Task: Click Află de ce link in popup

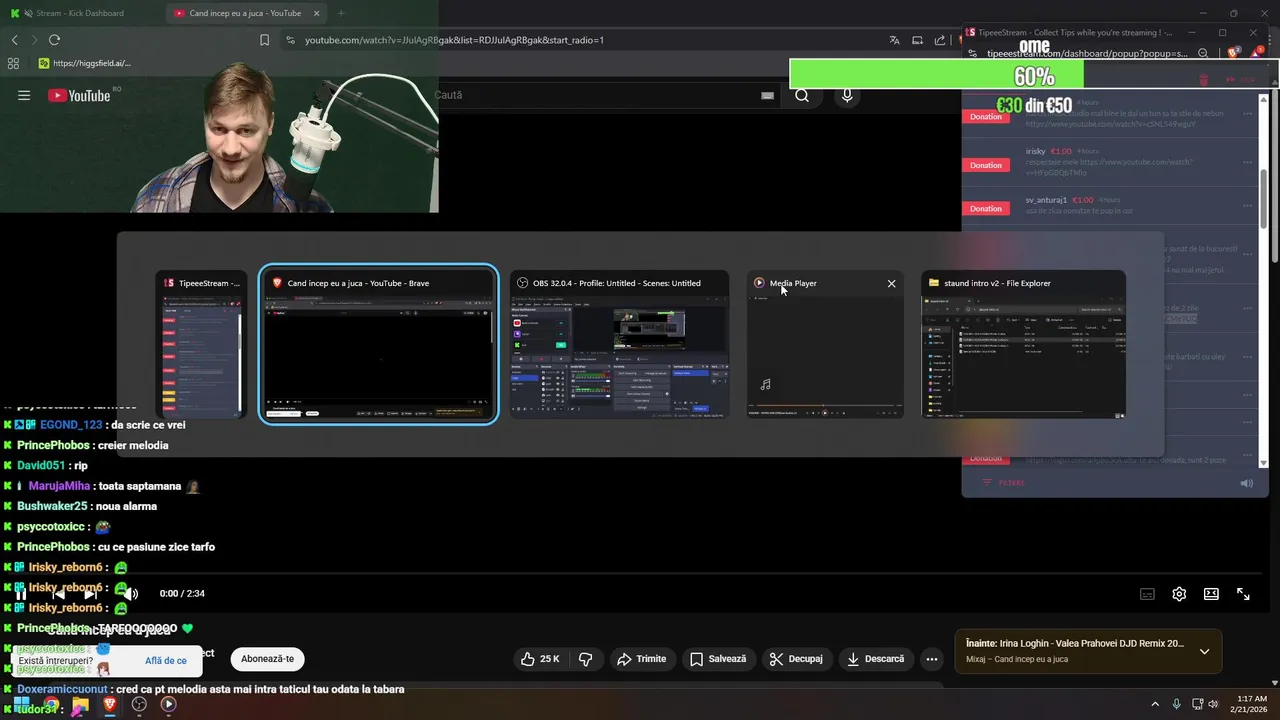Action: click(x=166, y=660)
